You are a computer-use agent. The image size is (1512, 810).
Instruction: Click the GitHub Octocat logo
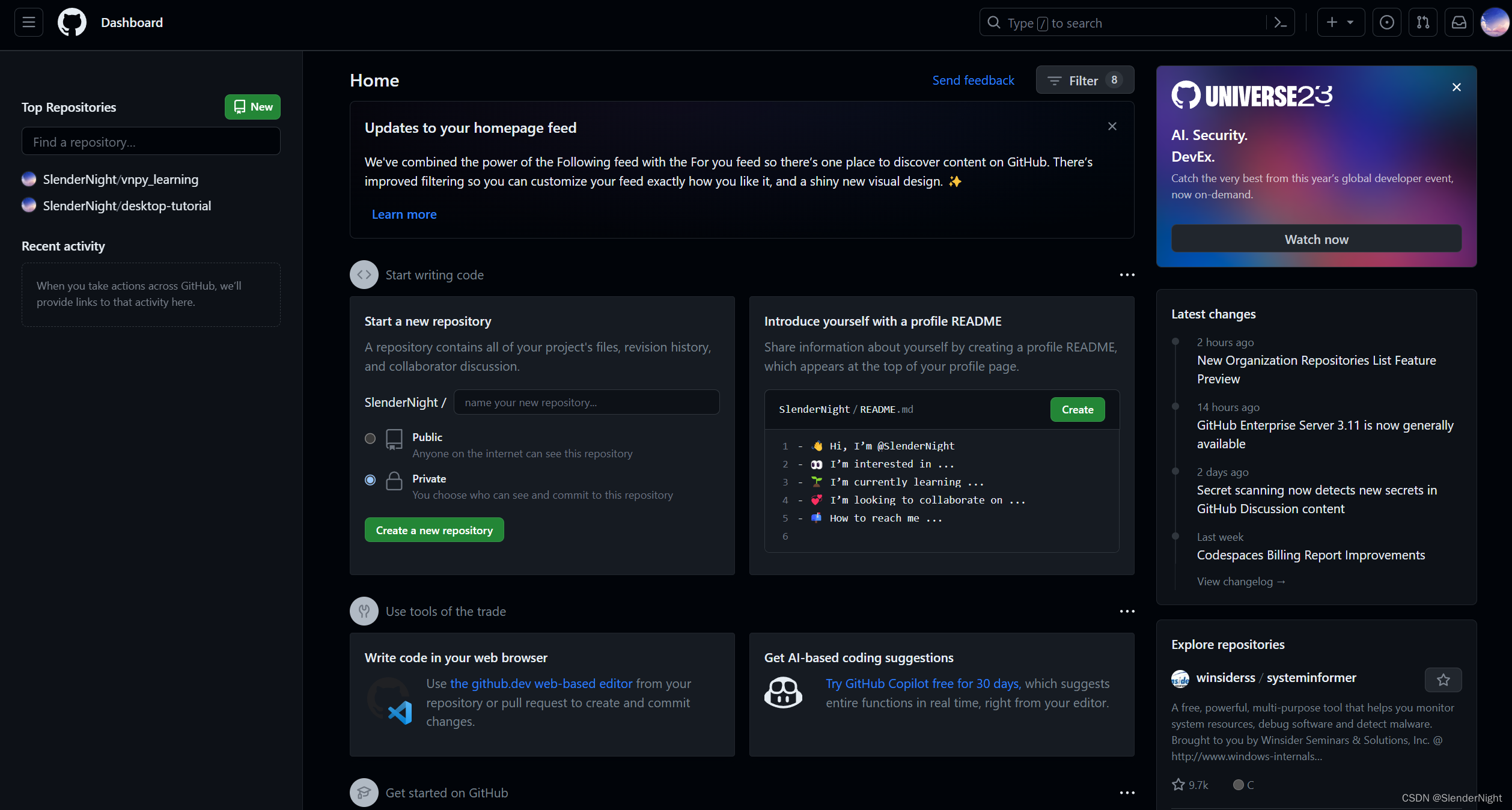tap(72, 23)
